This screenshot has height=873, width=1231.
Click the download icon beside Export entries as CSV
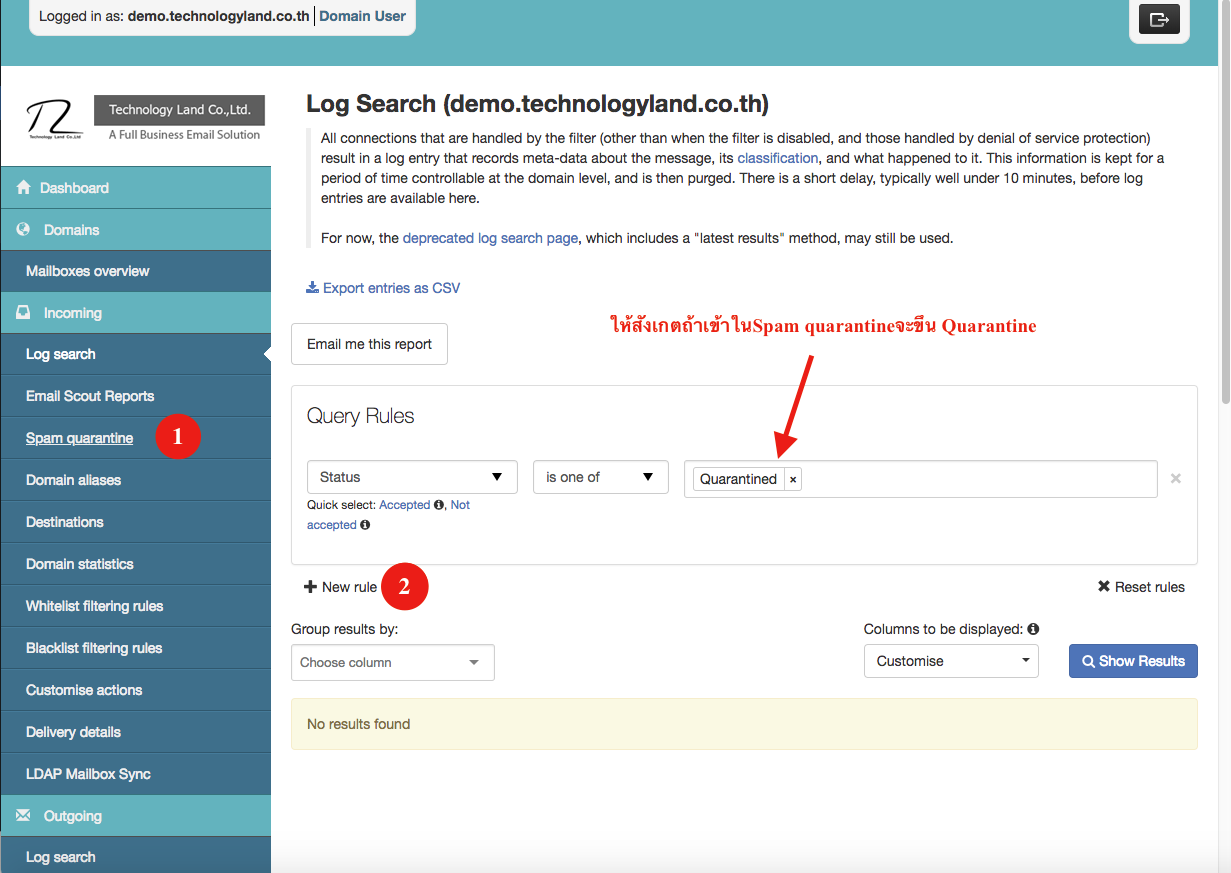312,287
